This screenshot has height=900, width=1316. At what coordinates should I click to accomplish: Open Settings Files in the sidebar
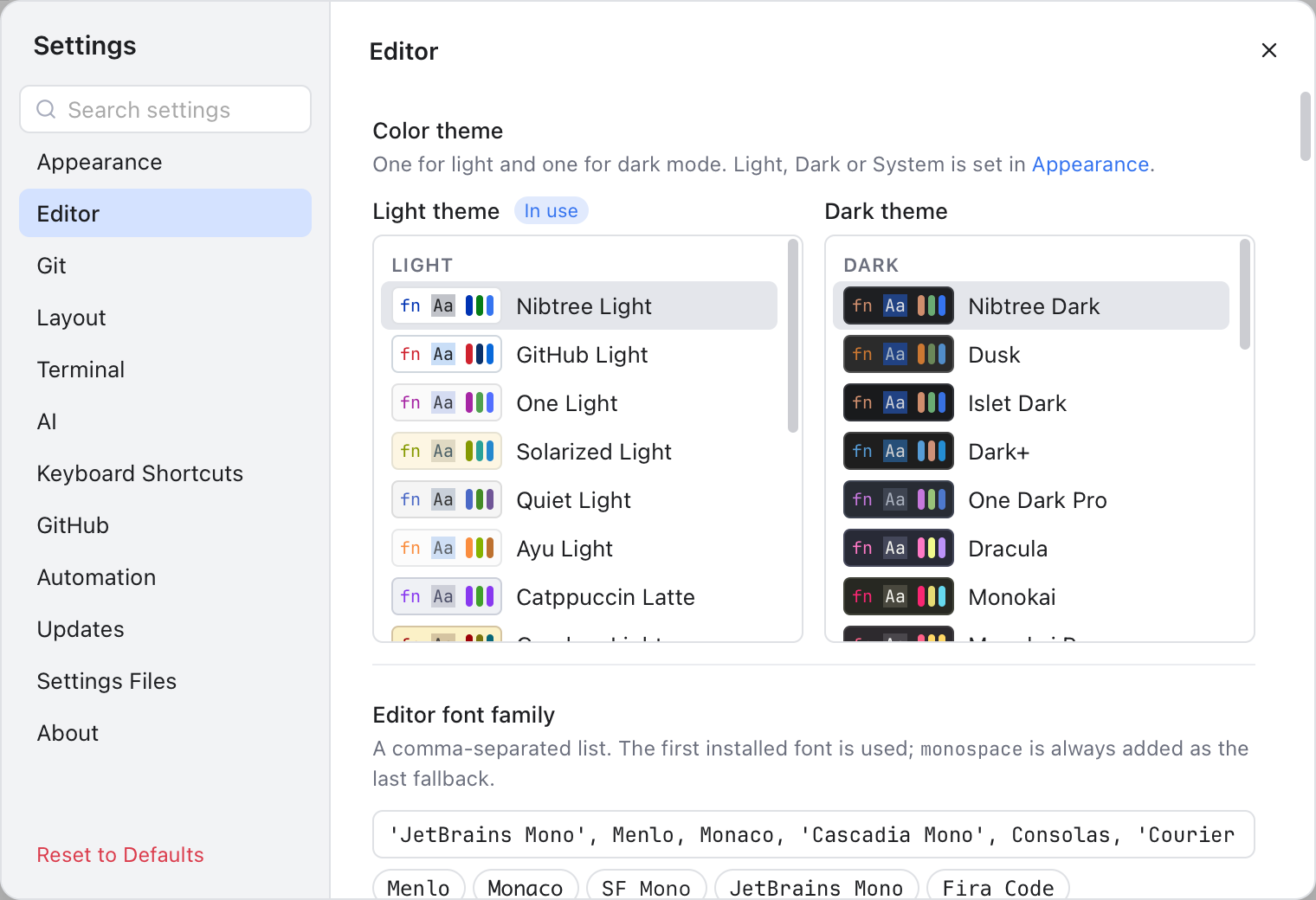[x=165, y=681]
